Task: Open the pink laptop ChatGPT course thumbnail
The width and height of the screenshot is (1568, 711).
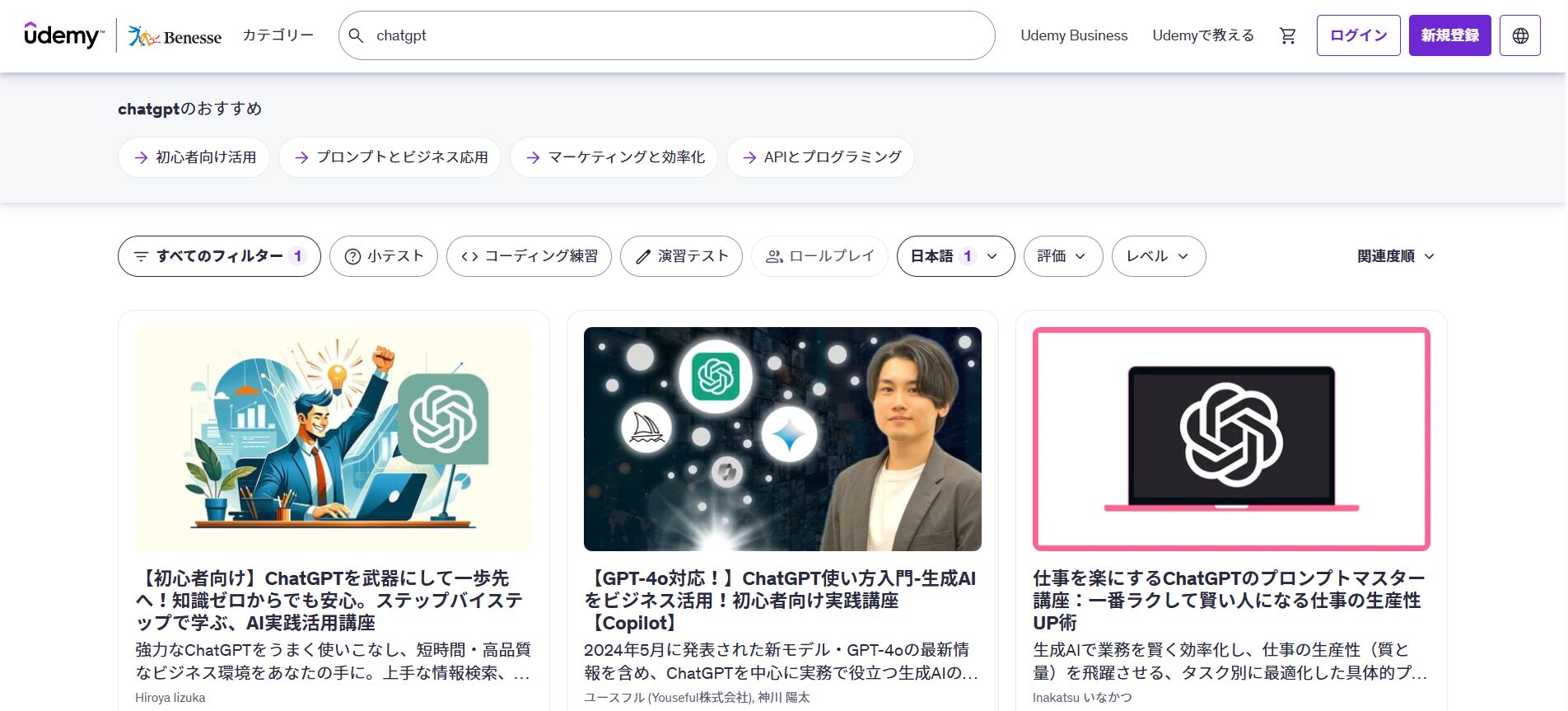Action: pyautogui.click(x=1231, y=439)
